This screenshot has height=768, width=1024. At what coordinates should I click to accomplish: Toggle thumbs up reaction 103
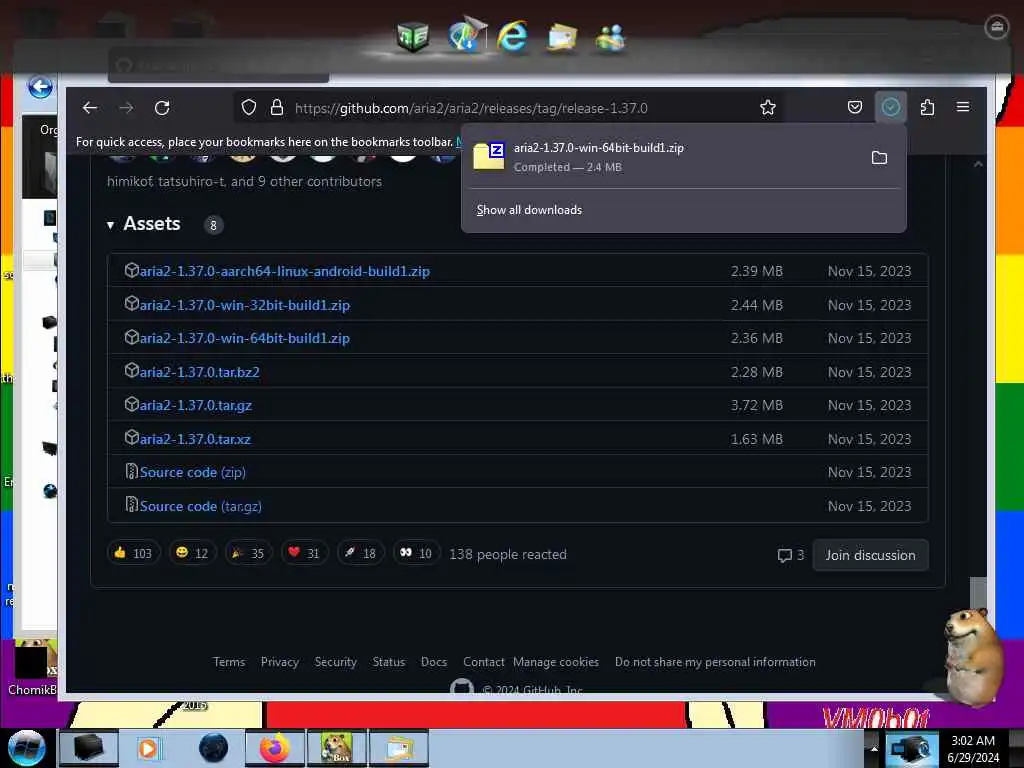point(133,554)
